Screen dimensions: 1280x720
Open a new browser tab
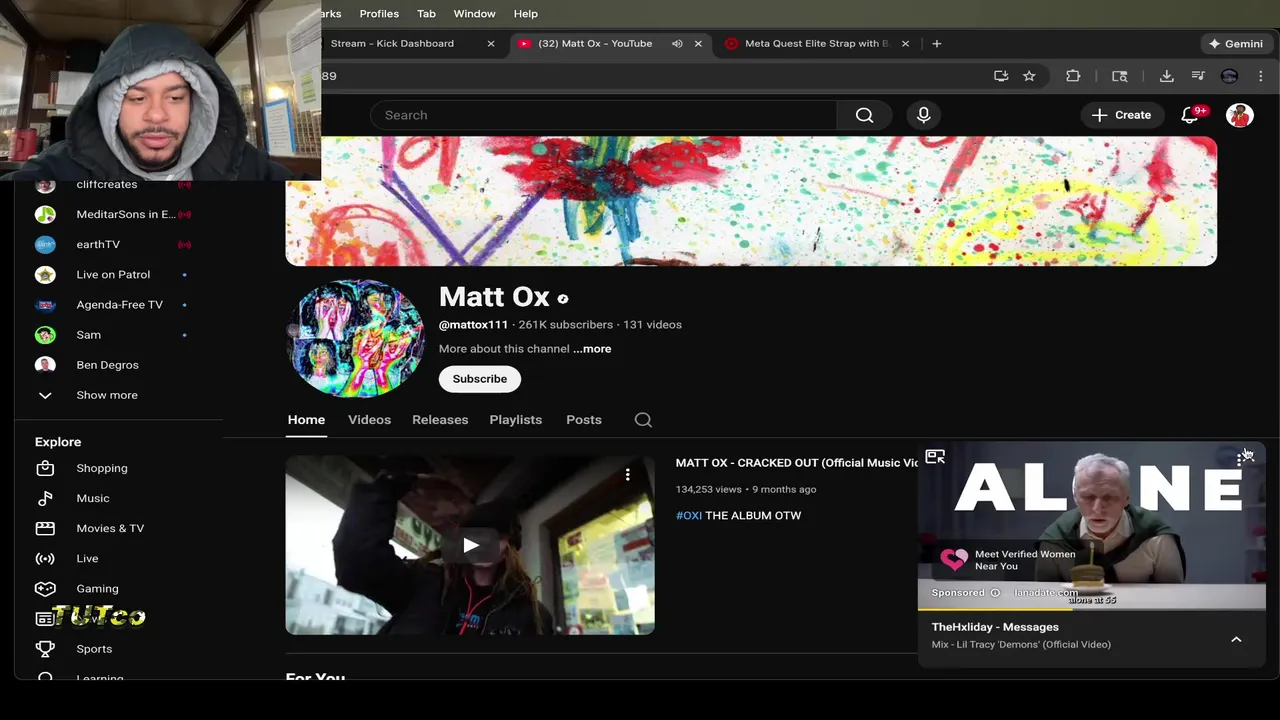tap(937, 44)
